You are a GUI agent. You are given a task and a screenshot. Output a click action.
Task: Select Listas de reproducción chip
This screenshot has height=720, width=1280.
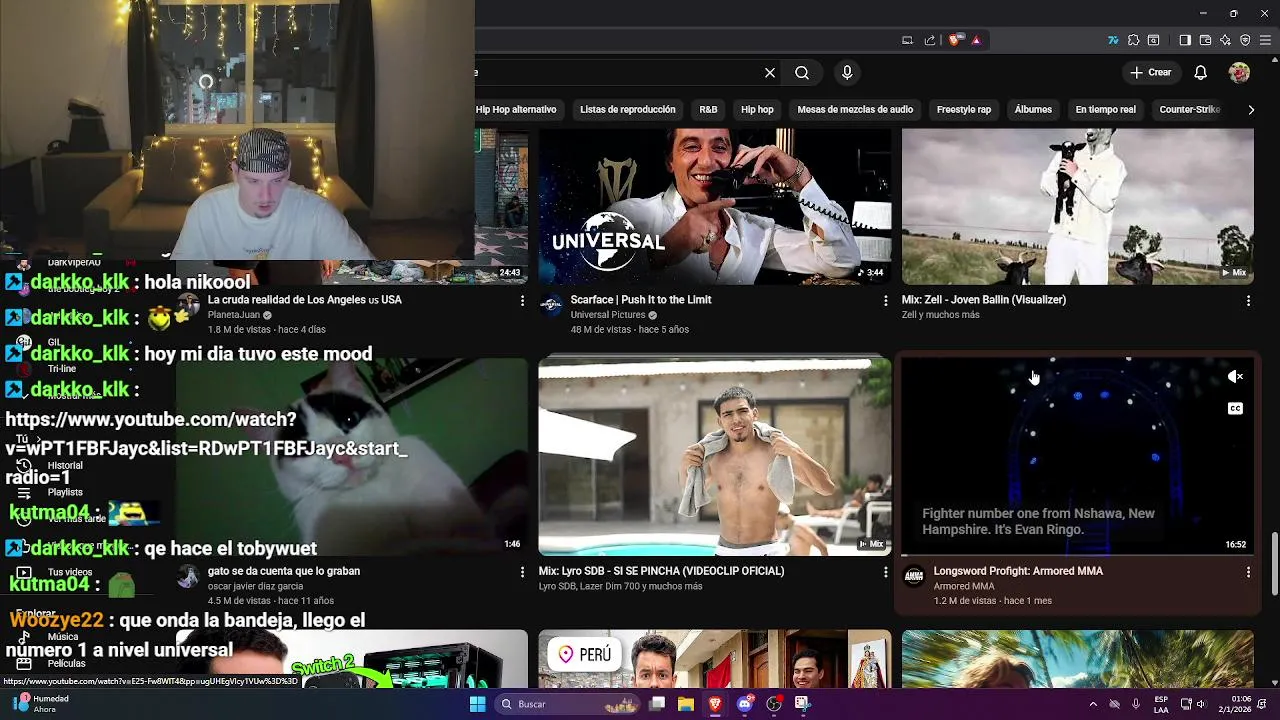coord(628,110)
